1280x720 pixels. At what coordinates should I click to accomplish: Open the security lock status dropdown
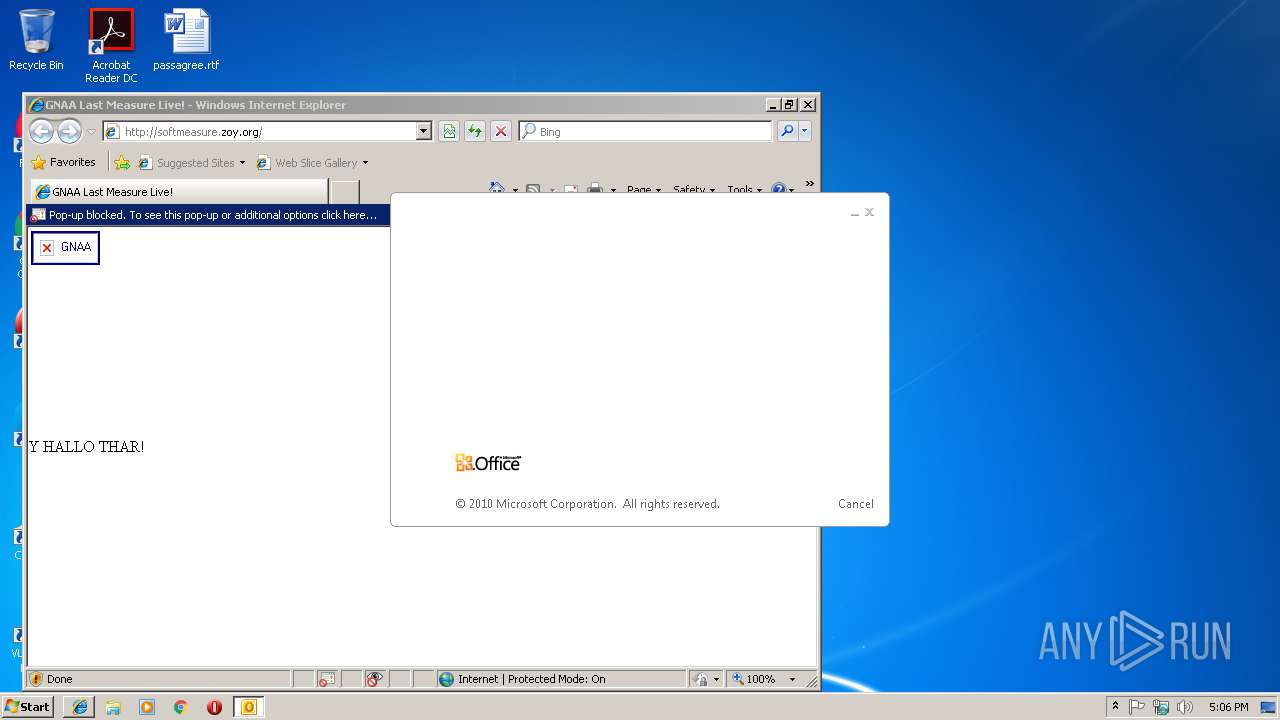(x=706, y=679)
